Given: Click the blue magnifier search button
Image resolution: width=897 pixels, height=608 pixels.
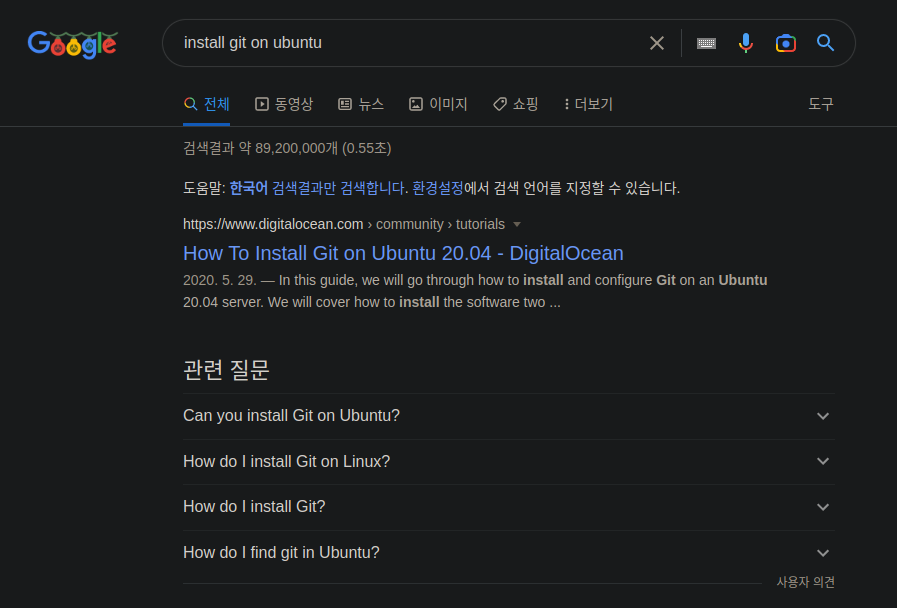Looking at the screenshot, I should point(825,43).
